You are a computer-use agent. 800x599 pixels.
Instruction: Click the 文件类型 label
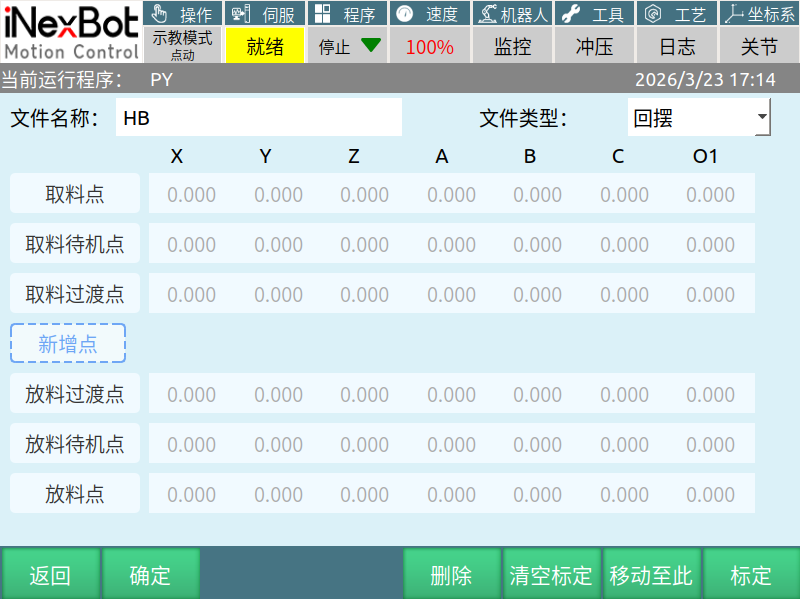point(523,118)
